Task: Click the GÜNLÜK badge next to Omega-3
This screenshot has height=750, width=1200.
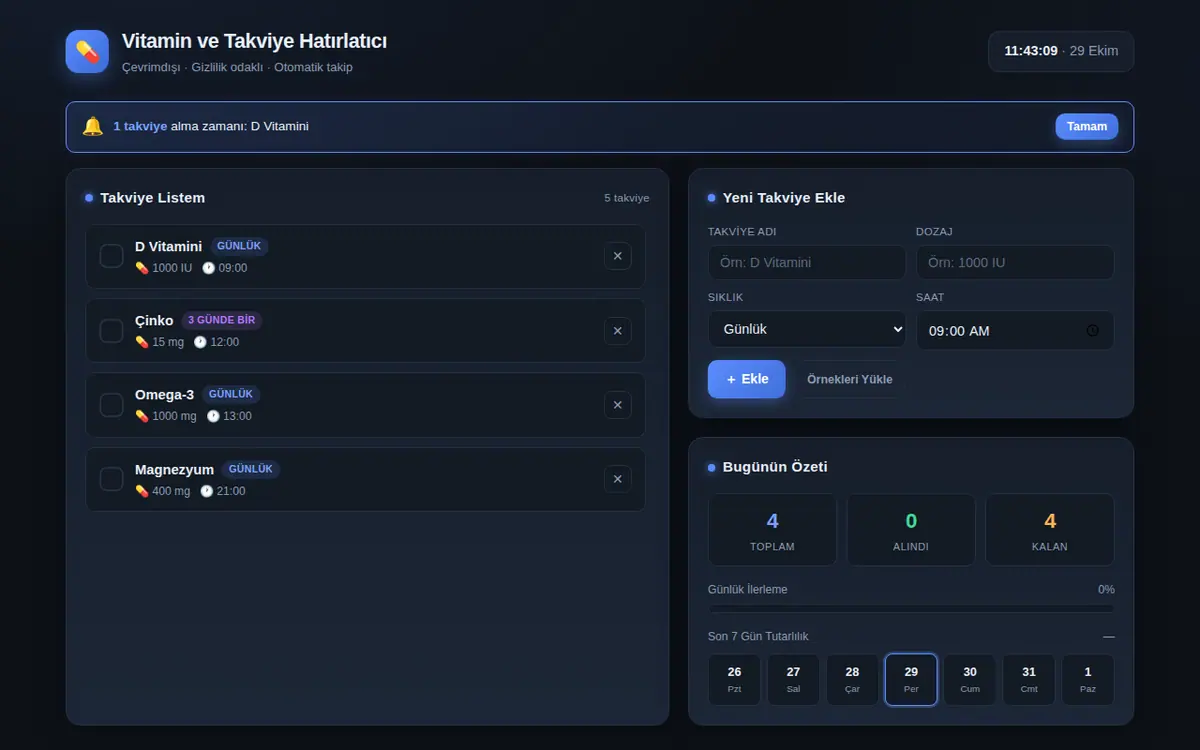Action: point(231,395)
